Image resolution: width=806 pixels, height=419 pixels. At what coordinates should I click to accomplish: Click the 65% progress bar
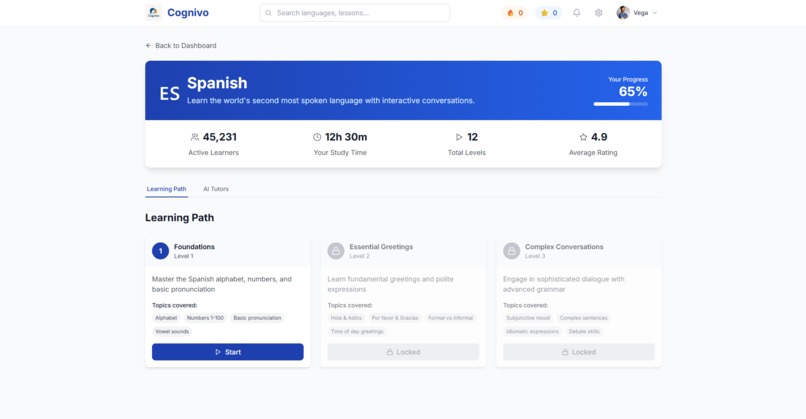[620, 104]
